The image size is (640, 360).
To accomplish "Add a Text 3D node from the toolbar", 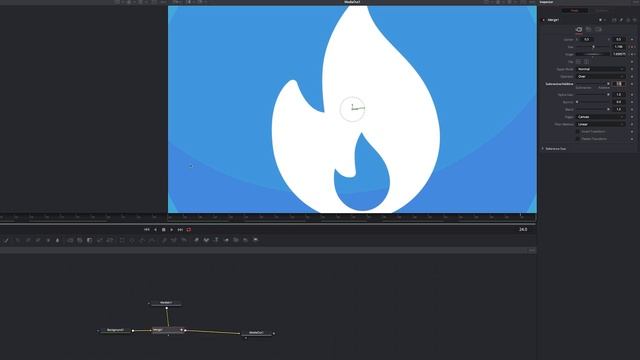I will pos(216,240).
